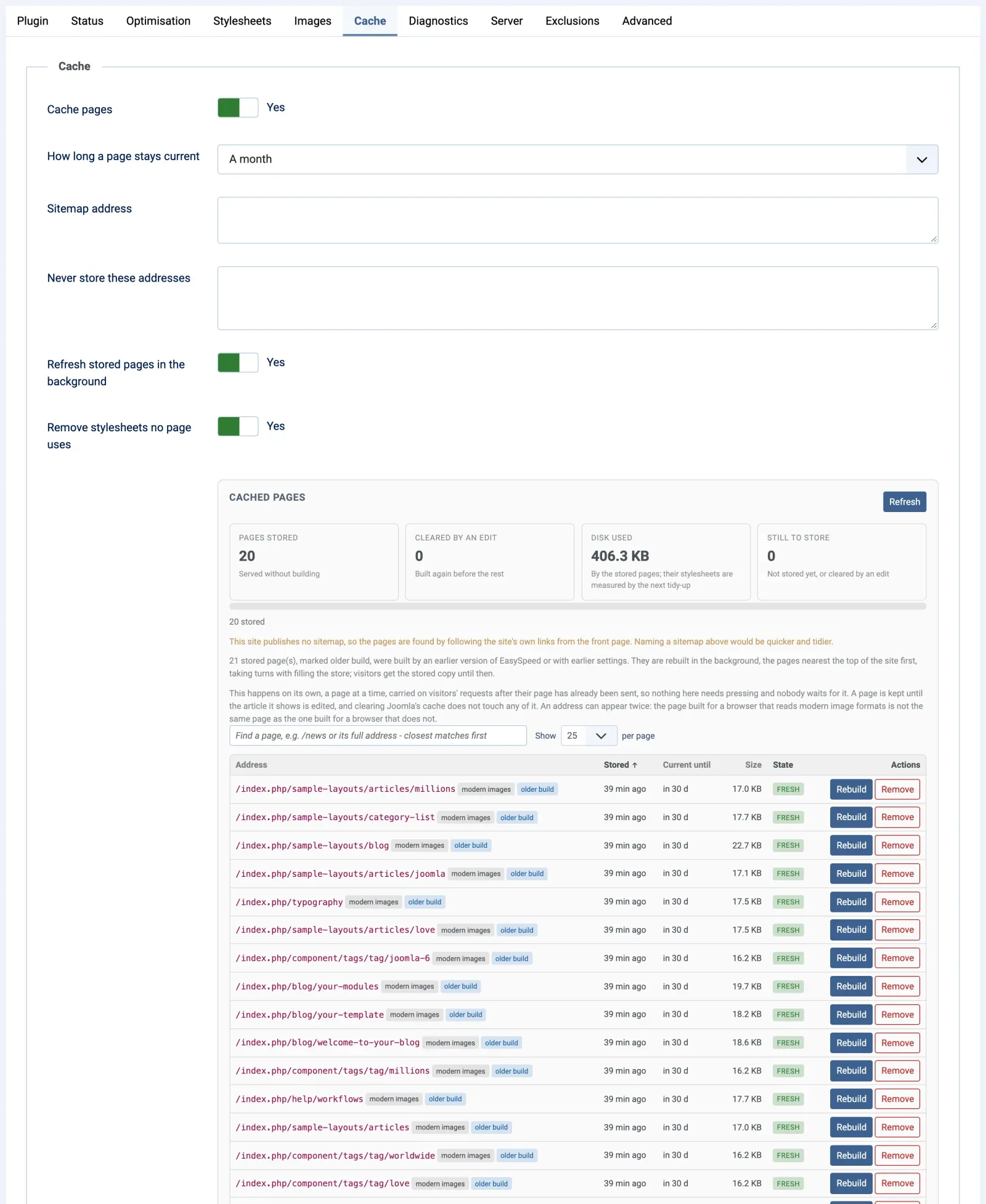Open the Advanced tab
This screenshot has height=1204, width=986.
pos(646,21)
